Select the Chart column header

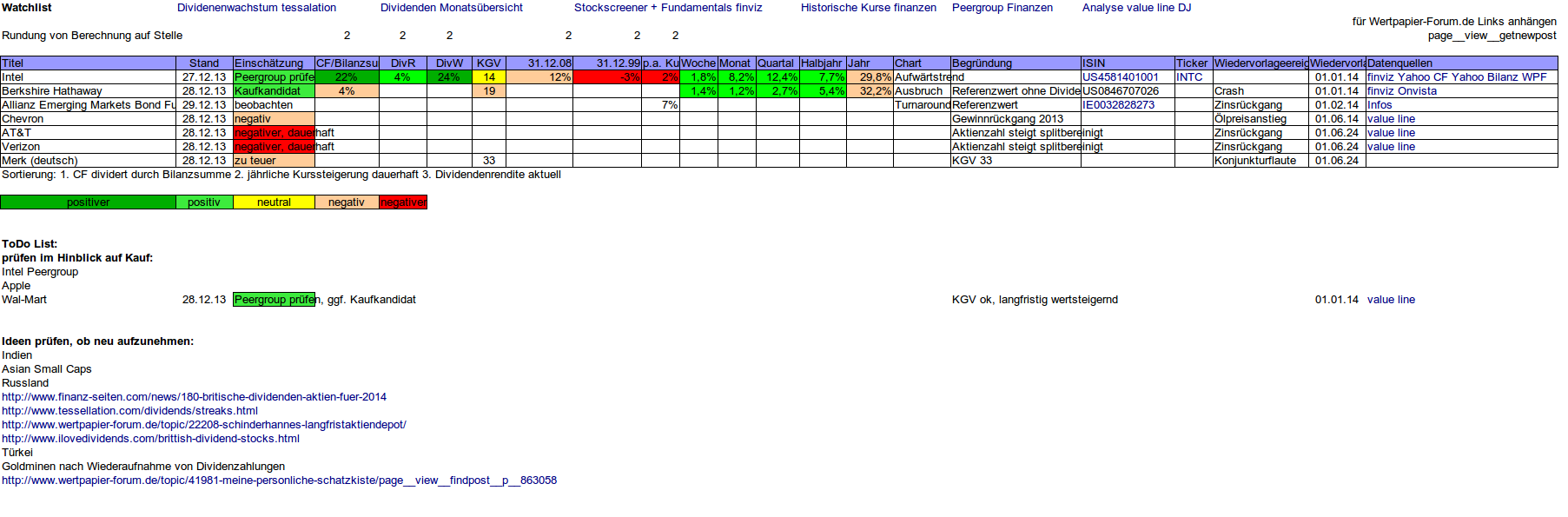922,63
